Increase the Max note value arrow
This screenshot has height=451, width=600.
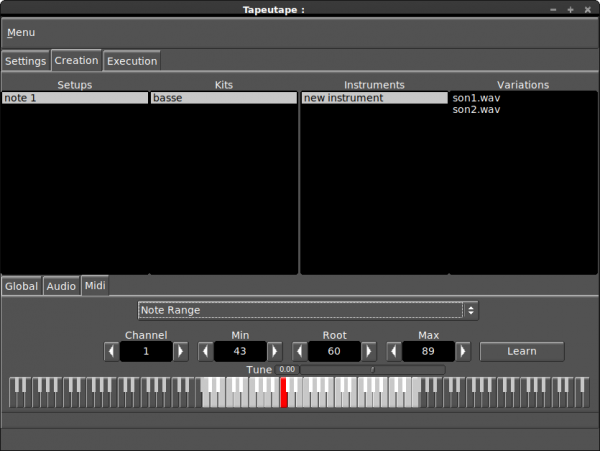464,352
